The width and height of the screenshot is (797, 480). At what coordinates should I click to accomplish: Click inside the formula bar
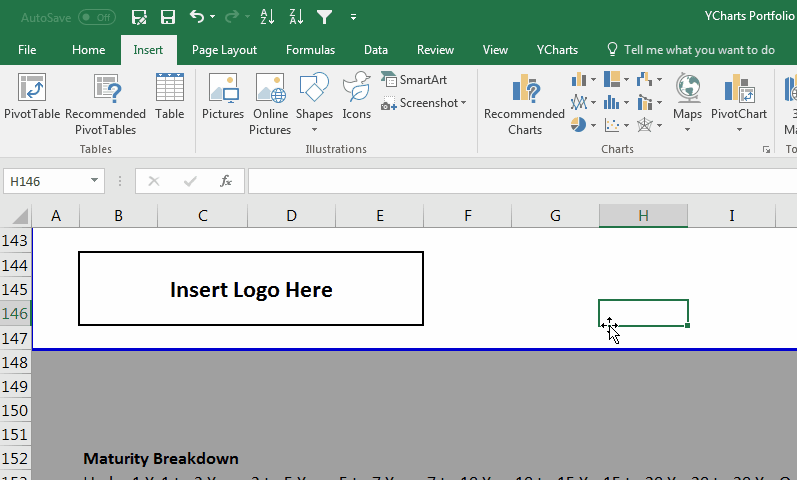click(x=523, y=182)
